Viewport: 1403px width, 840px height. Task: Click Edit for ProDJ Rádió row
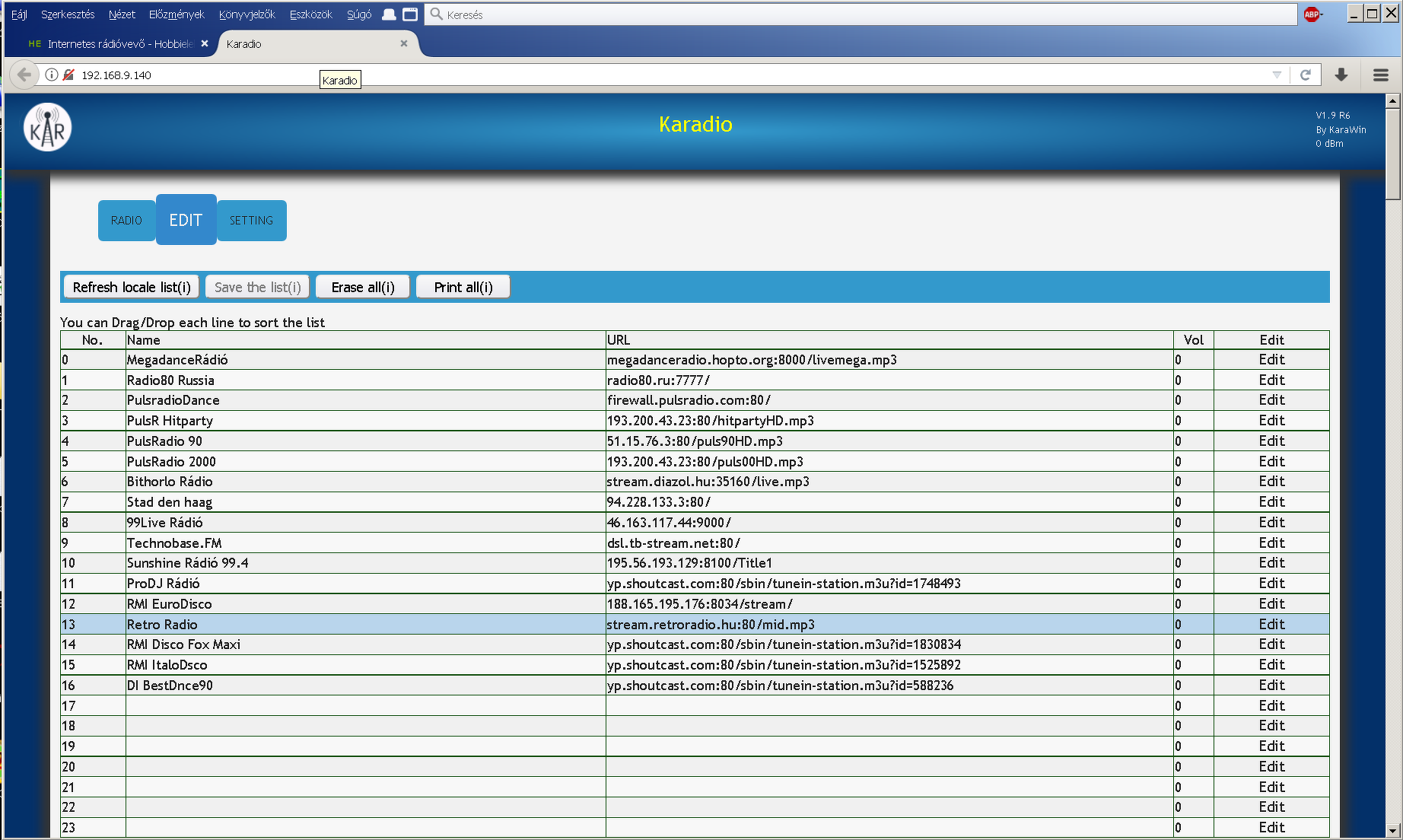tap(1271, 584)
